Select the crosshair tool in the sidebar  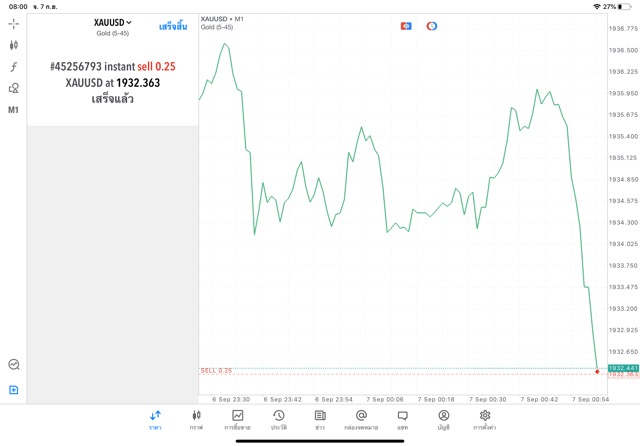tap(14, 23)
